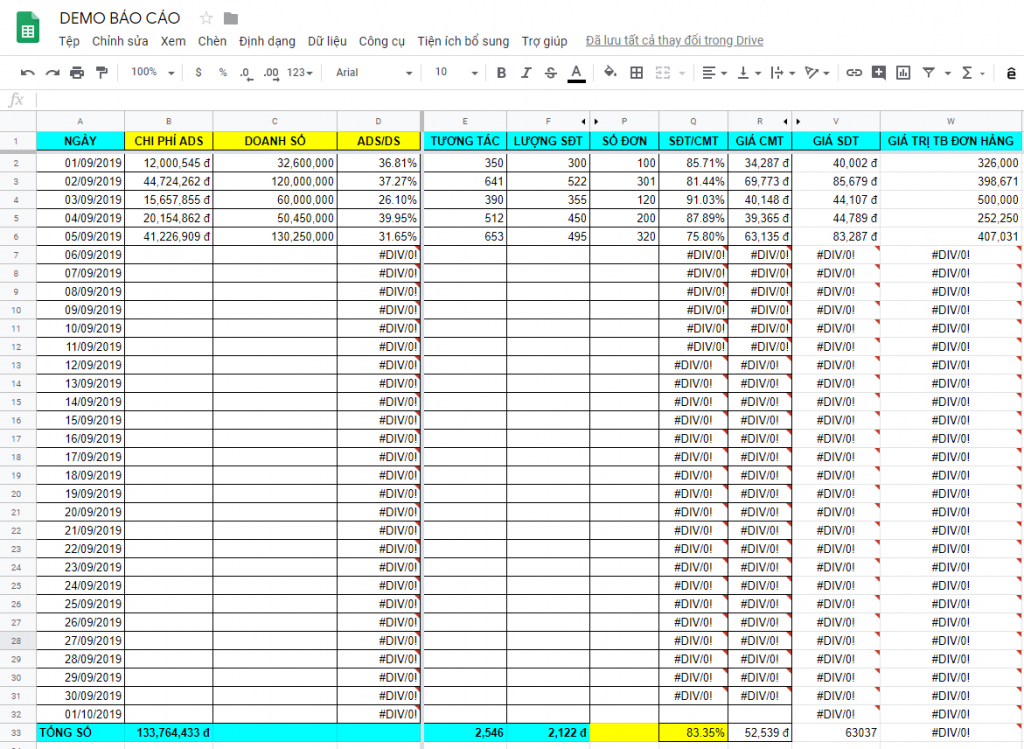Format as currency with $ icon
This screenshot has height=749, width=1024.
[x=199, y=72]
